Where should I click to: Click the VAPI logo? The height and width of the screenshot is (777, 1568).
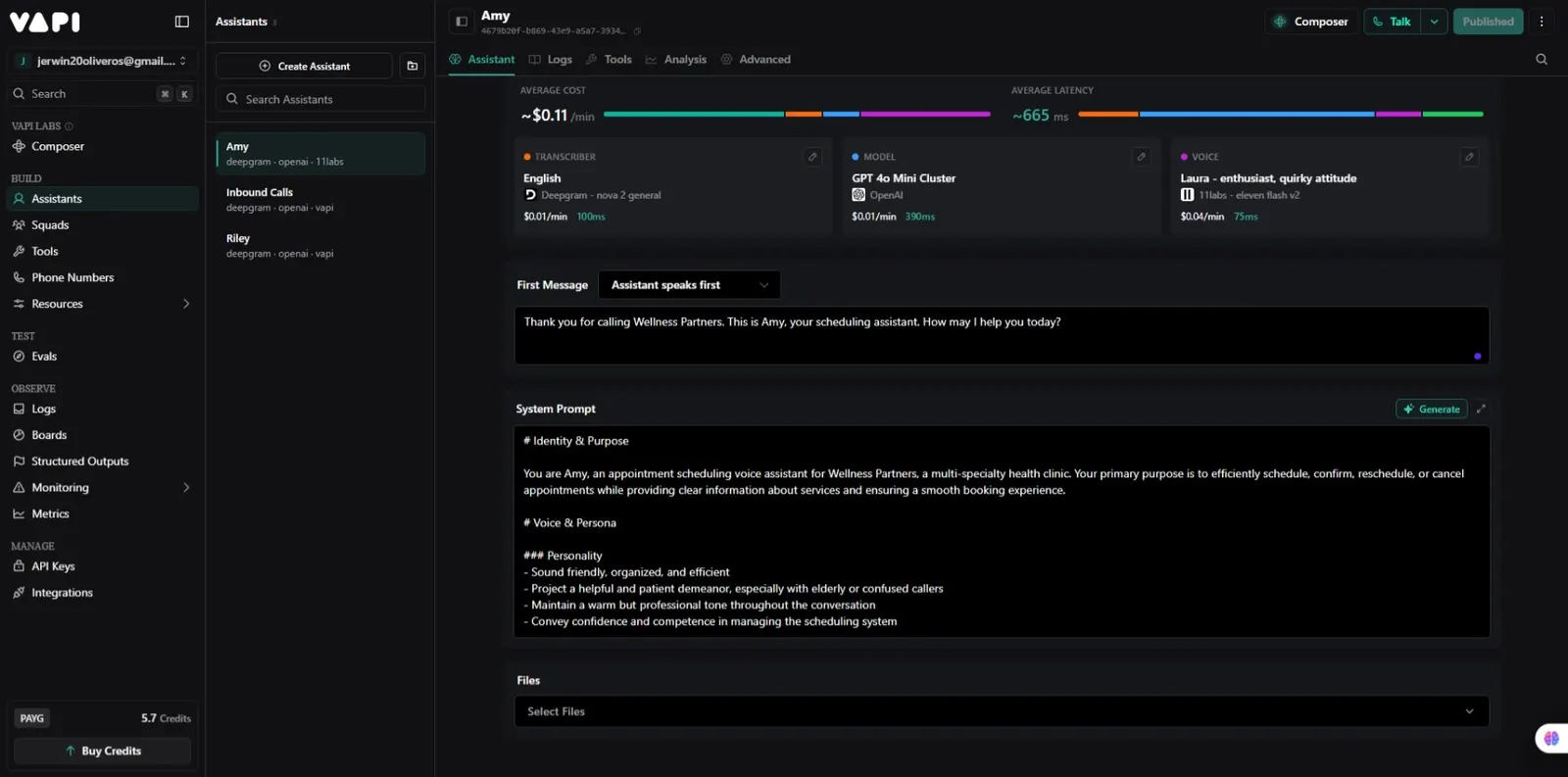click(x=45, y=22)
